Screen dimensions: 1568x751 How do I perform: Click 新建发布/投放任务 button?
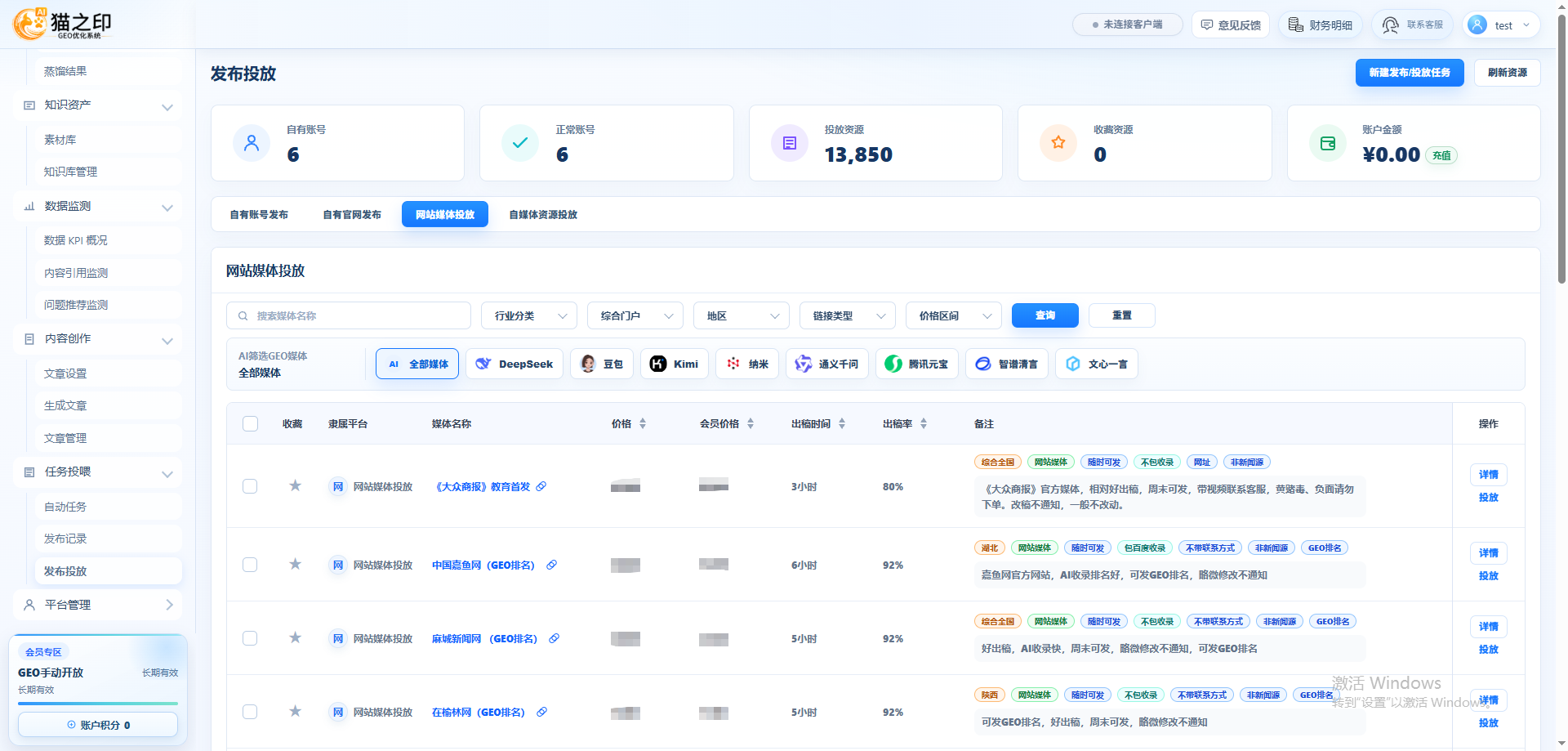[1410, 73]
